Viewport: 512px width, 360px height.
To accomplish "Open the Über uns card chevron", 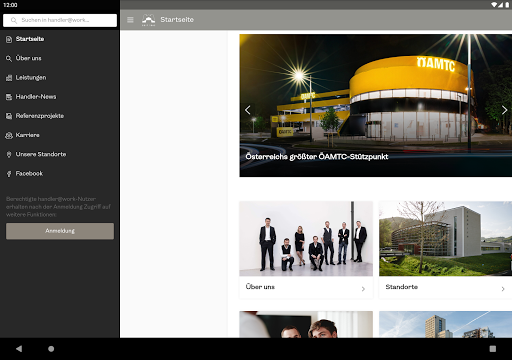I will 363,289.
